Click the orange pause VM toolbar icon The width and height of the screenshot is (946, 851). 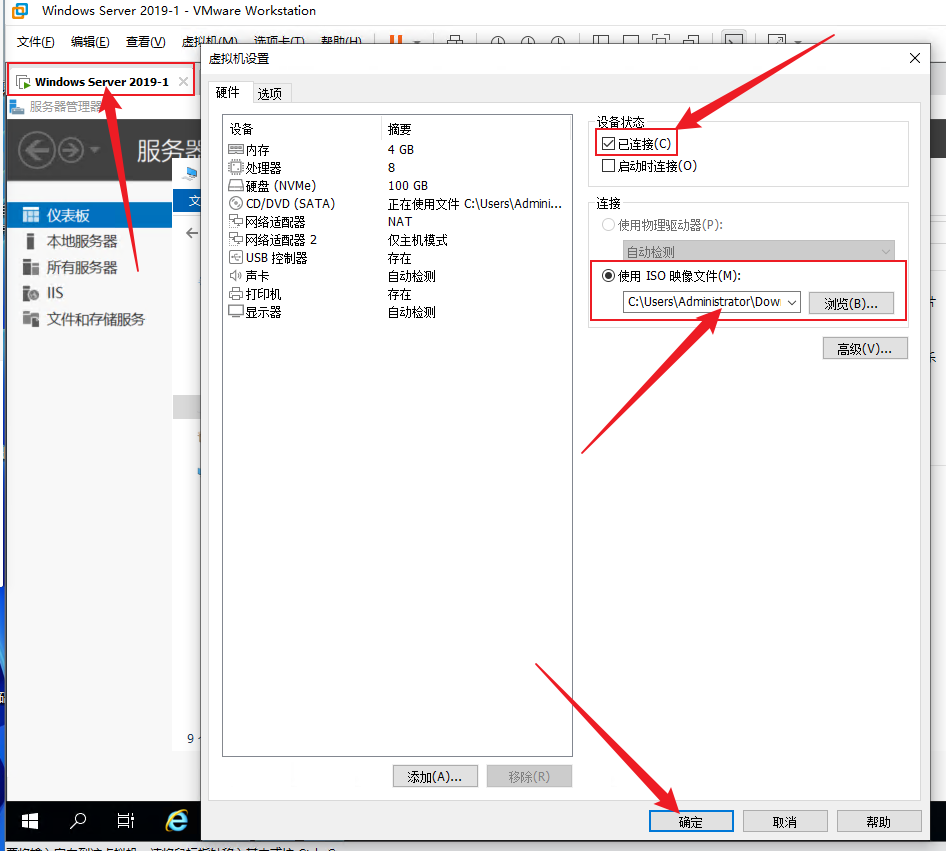click(396, 40)
